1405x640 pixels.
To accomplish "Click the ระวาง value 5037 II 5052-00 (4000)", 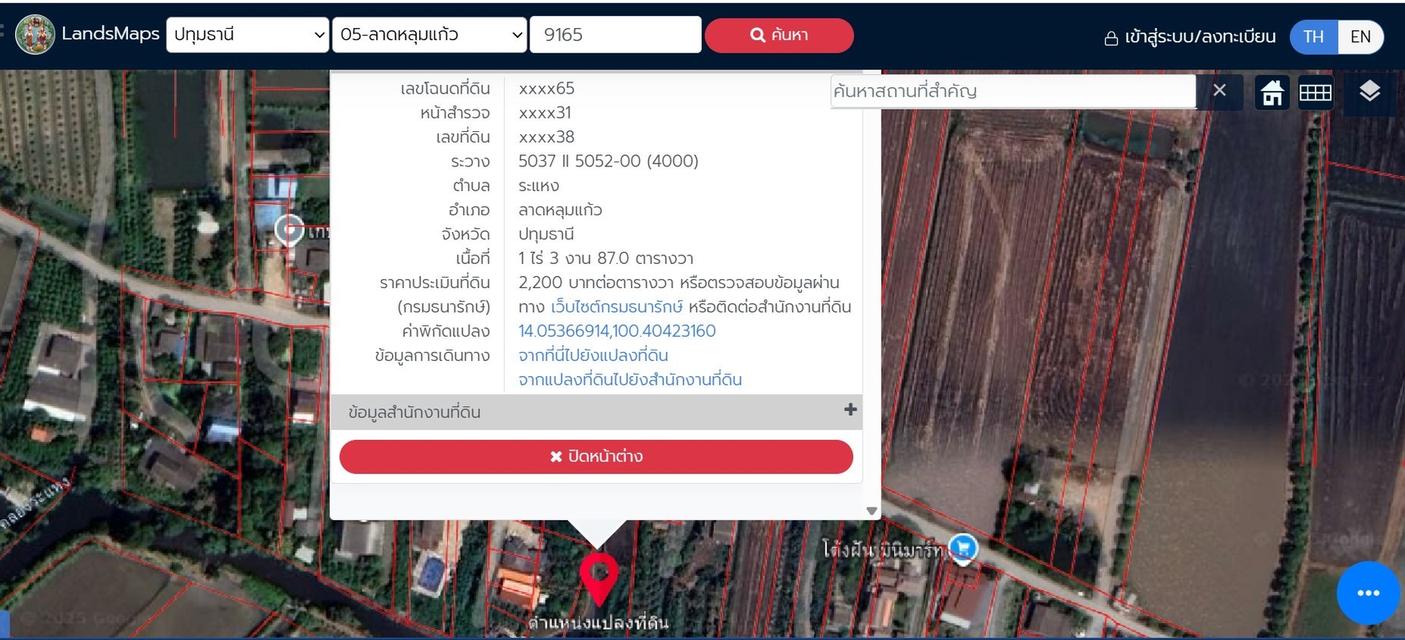I will (x=608, y=161).
